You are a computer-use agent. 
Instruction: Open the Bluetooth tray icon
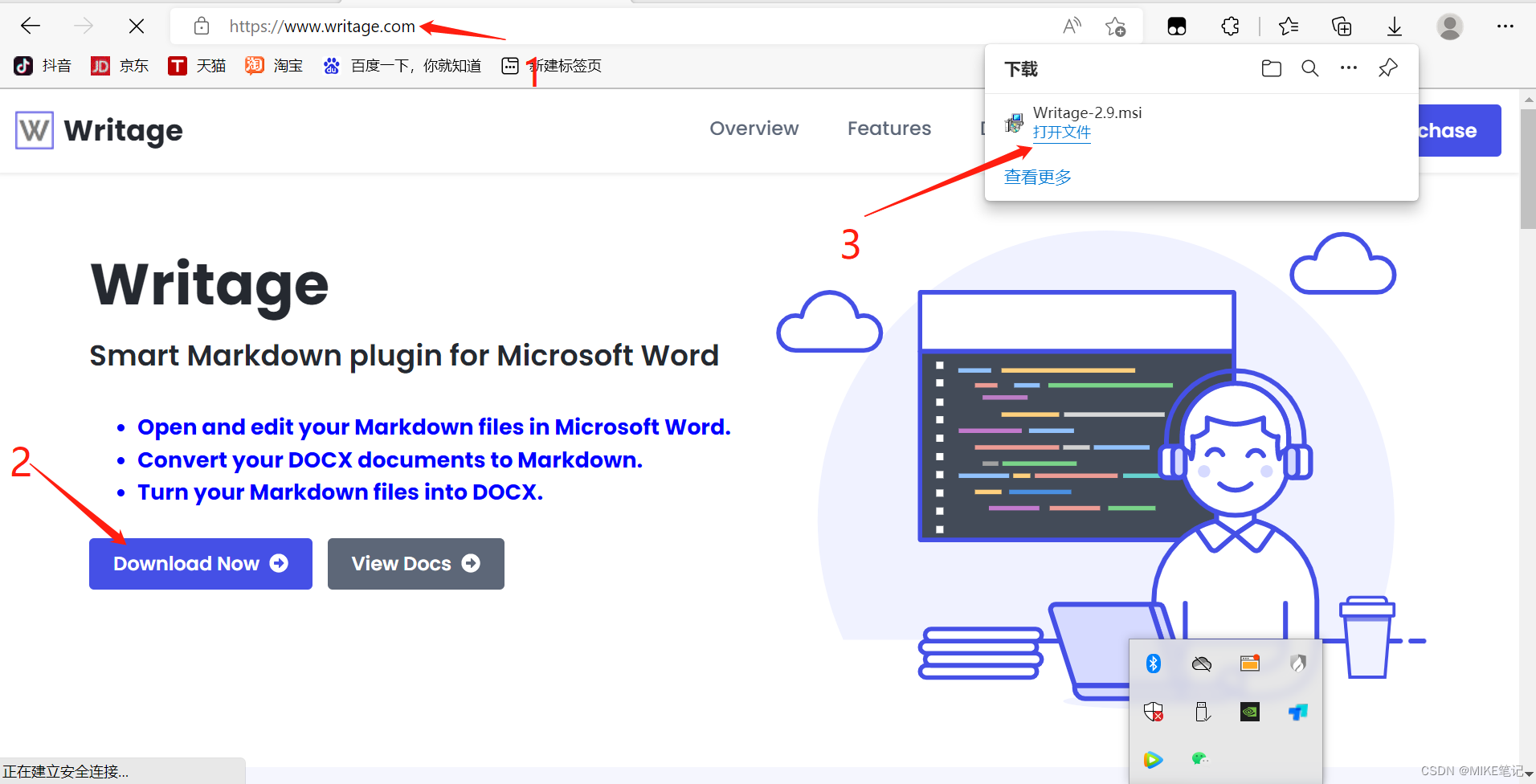(x=1154, y=664)
